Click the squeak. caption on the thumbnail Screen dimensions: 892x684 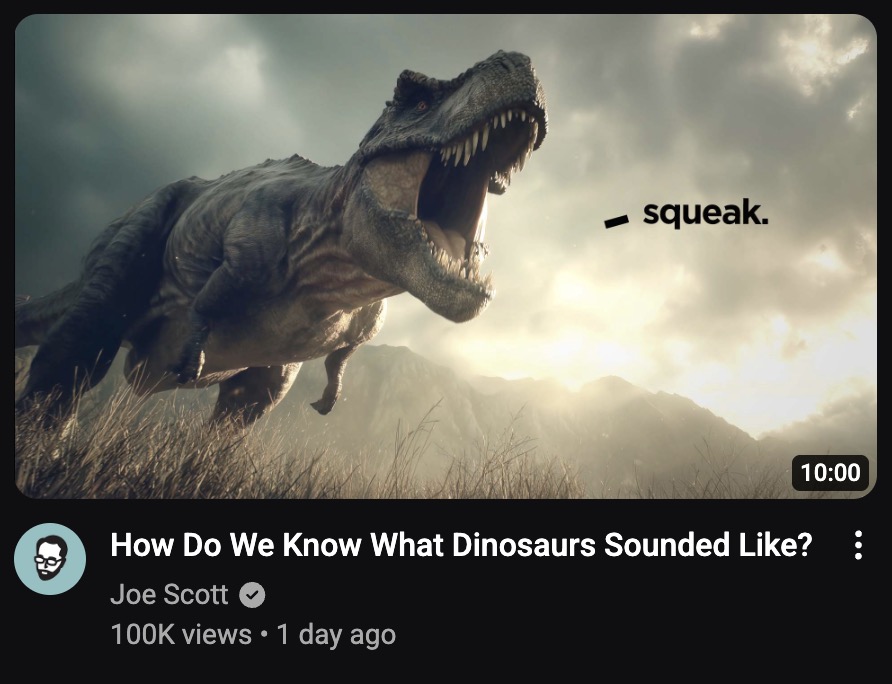[705, 213]
